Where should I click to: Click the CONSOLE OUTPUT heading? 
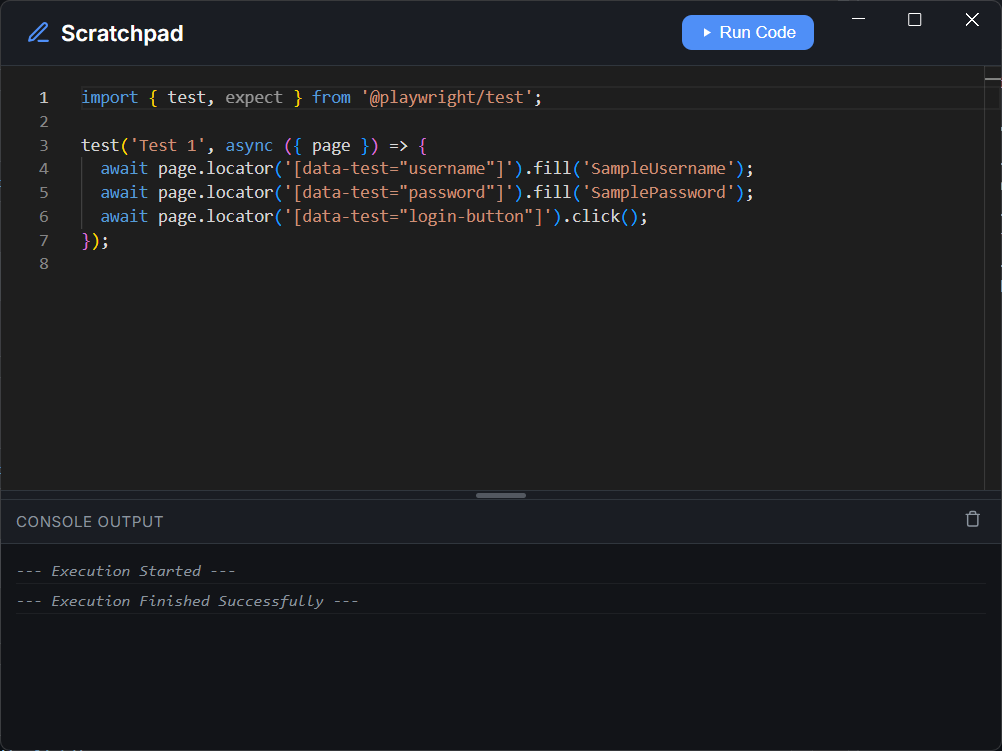(x=89, y=522)
